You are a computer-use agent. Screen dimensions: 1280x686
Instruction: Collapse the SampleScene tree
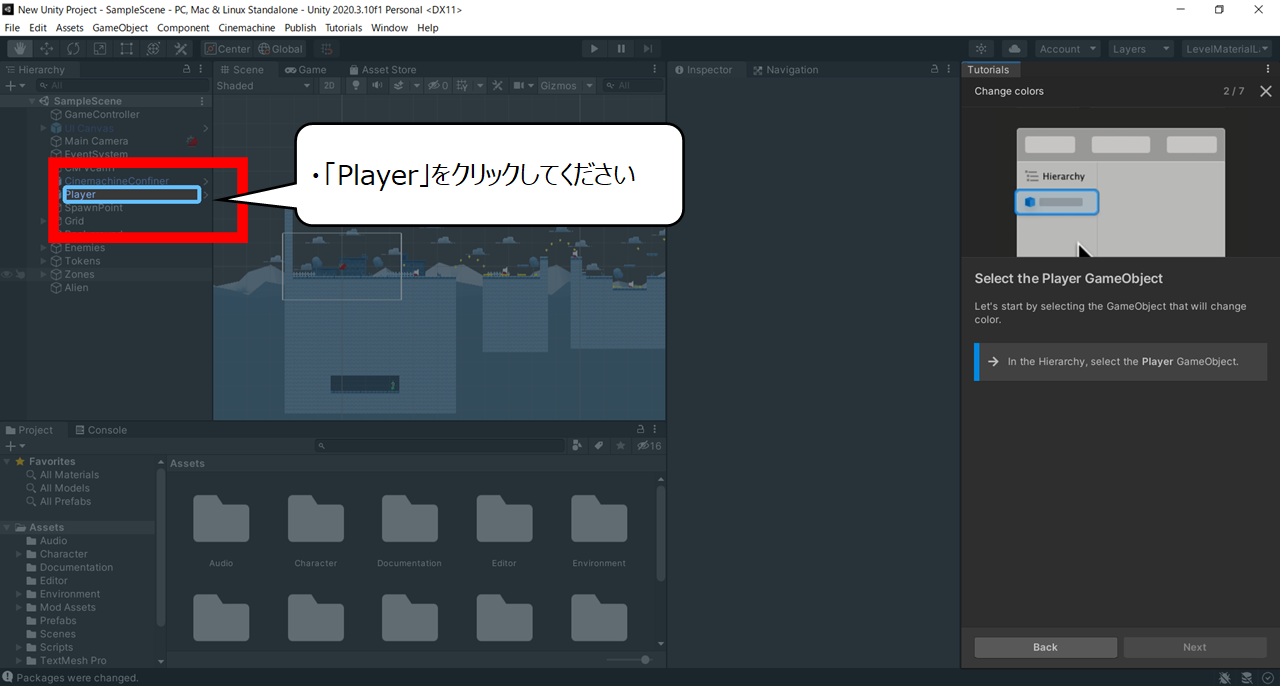click(34, 101)
